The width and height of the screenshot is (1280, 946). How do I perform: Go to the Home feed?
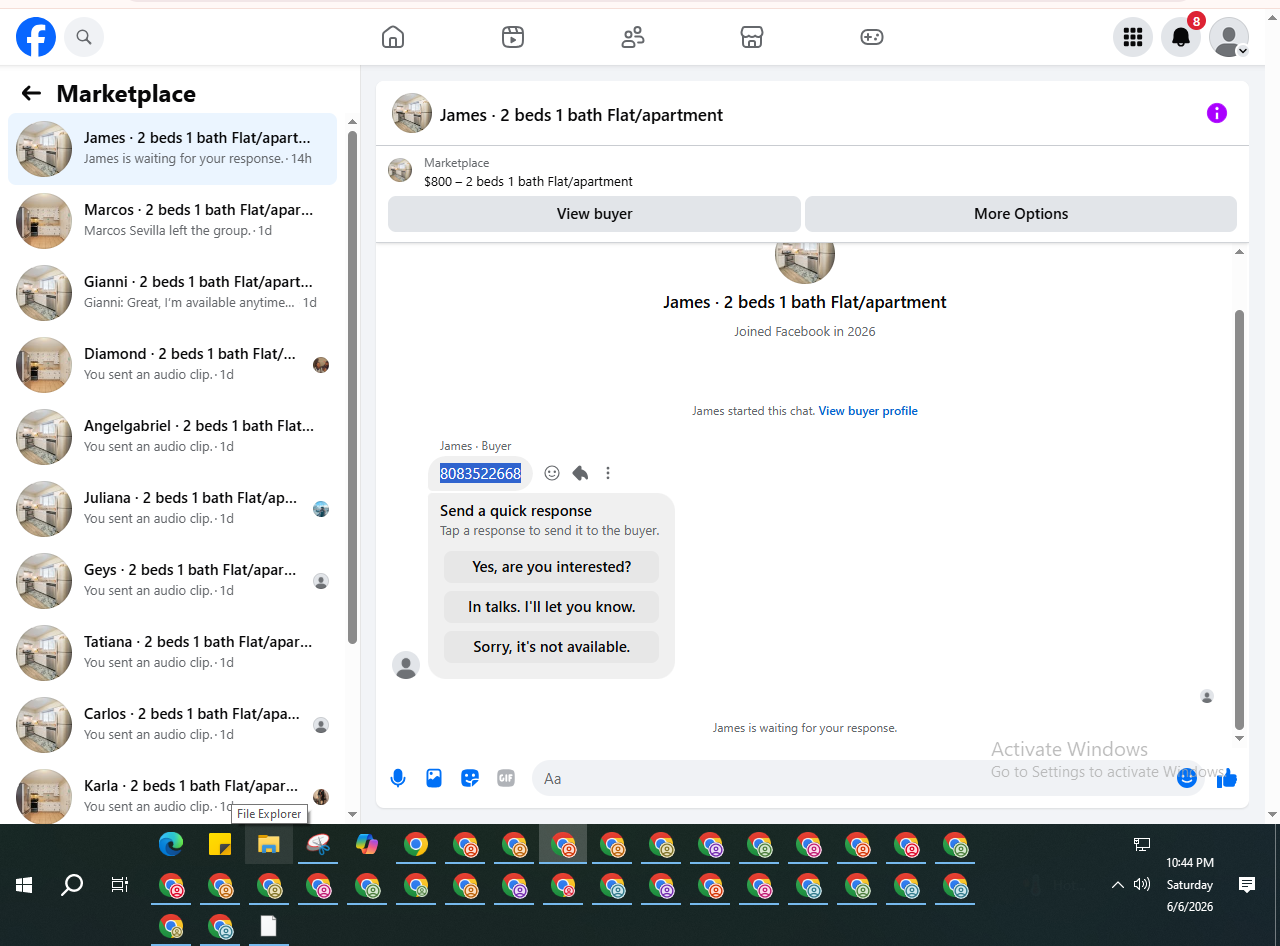click(393, 37)
